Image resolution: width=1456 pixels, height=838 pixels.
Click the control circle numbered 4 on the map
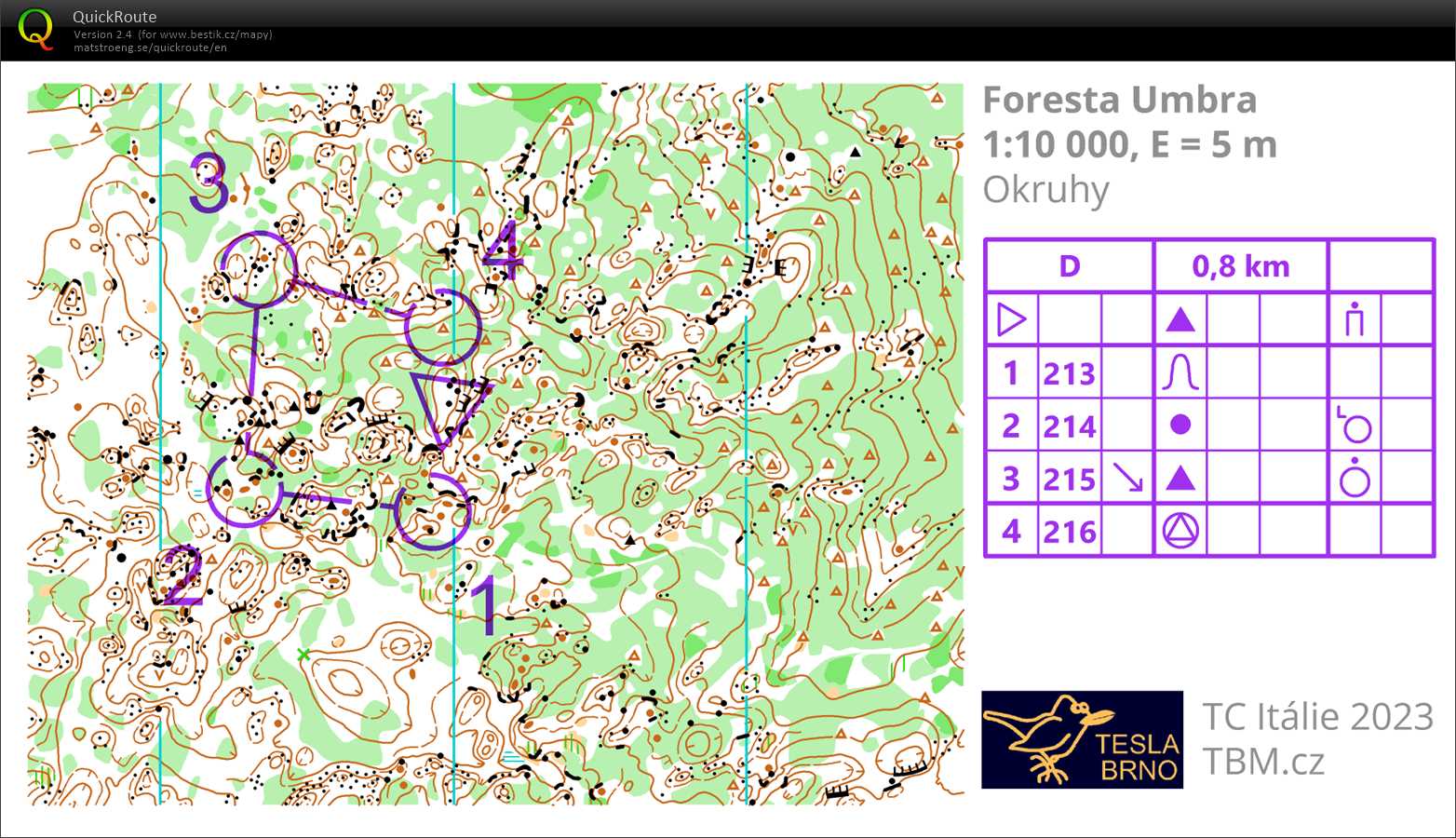[x=442, y=328]
